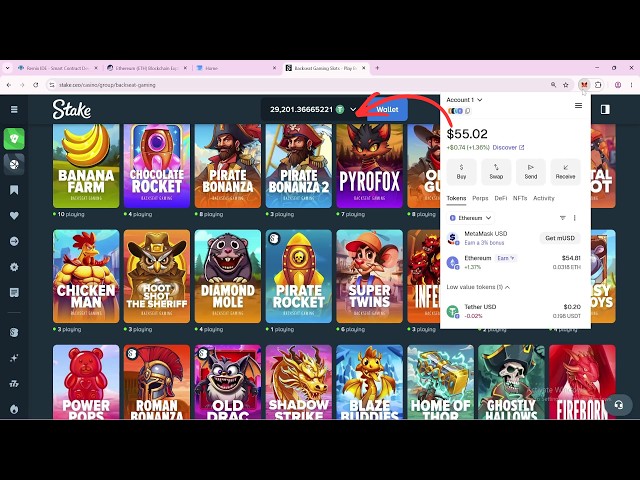Click the Receive button in MetaMask
Screen dimensions: 640x480
[x=565, y=172]
